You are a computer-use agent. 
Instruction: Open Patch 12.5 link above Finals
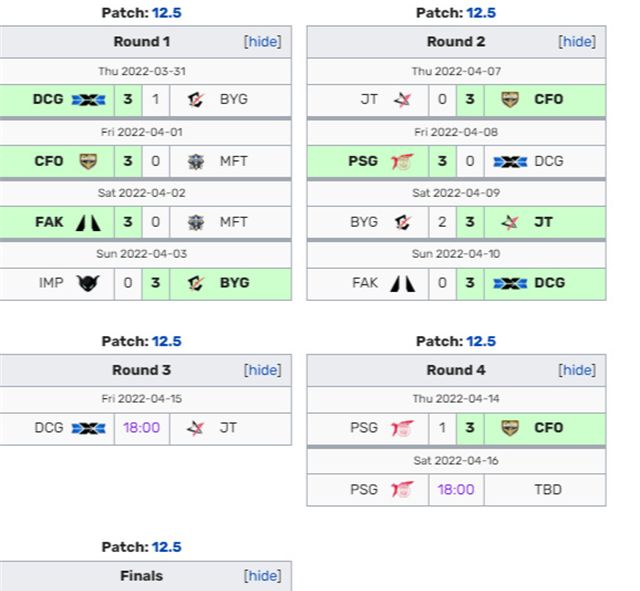pos(168,547)
